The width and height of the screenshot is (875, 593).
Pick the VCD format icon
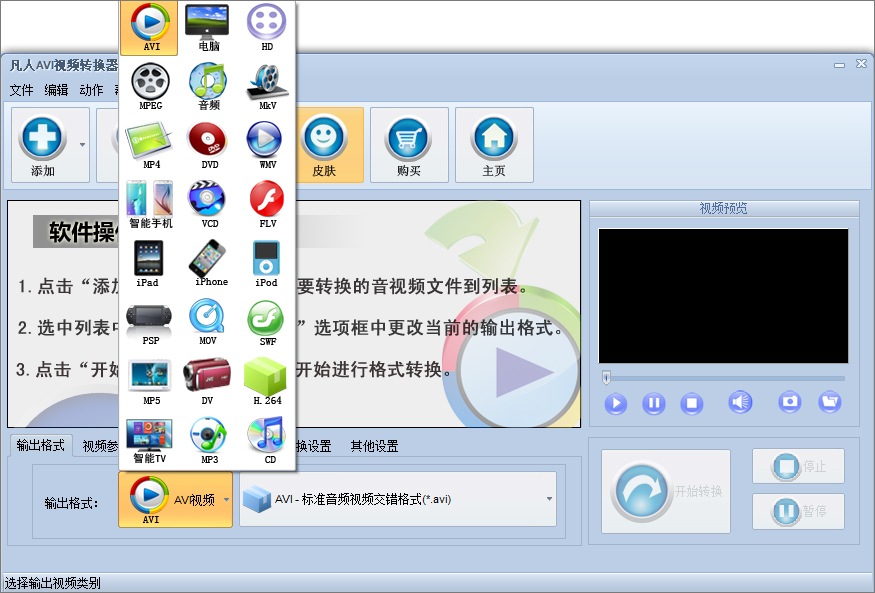click(x=209, y=204)
